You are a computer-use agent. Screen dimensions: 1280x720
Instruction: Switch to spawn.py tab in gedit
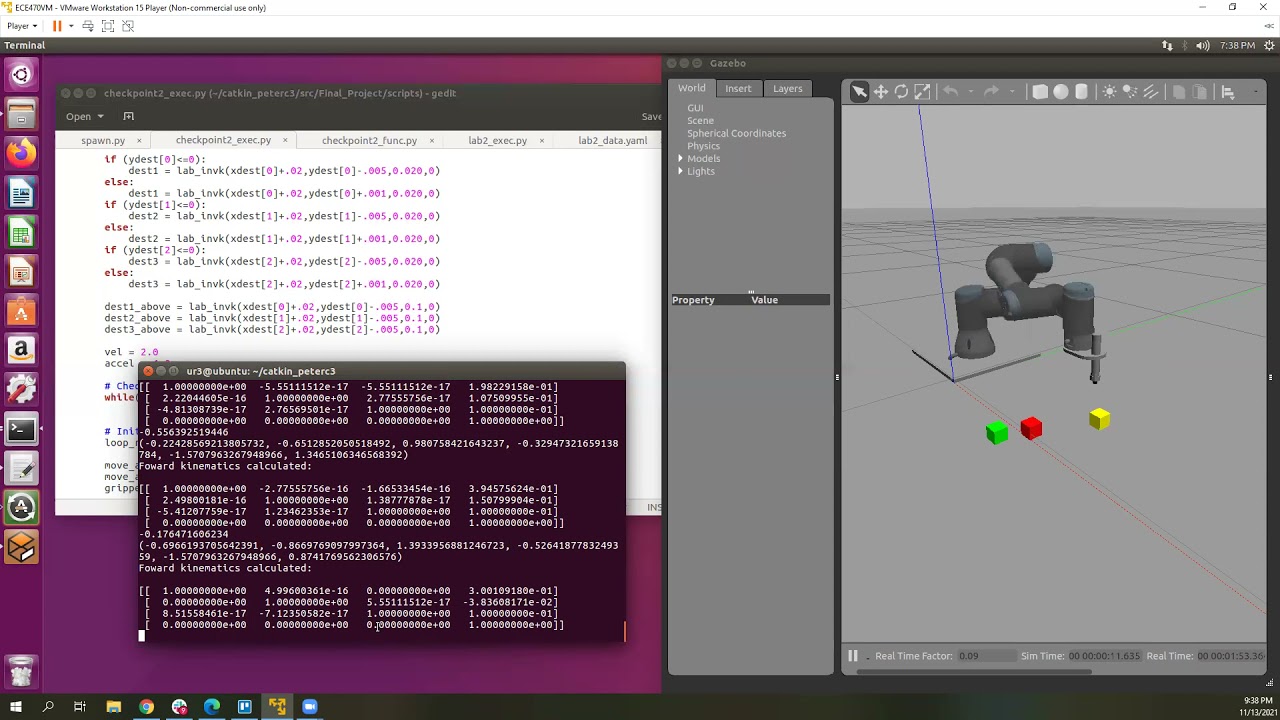pos(103,140)
